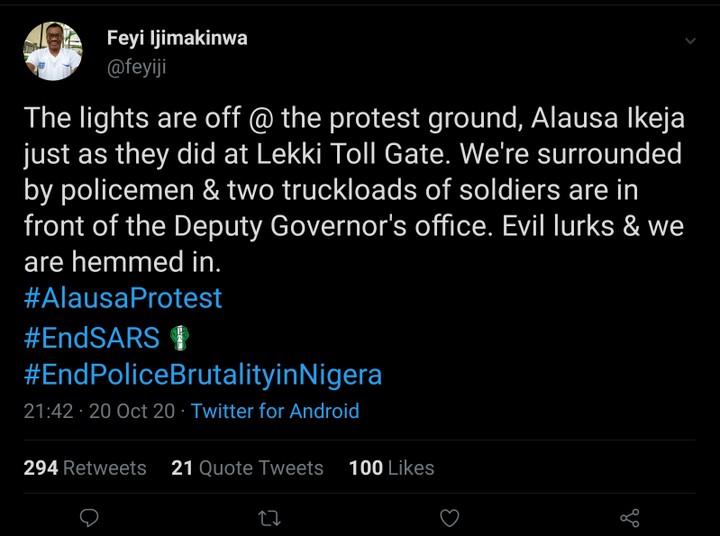Click the display name Feyi Ijimakinwa
Image resolution: width=720 pixels, height=536 pixels.
(177, 39)
